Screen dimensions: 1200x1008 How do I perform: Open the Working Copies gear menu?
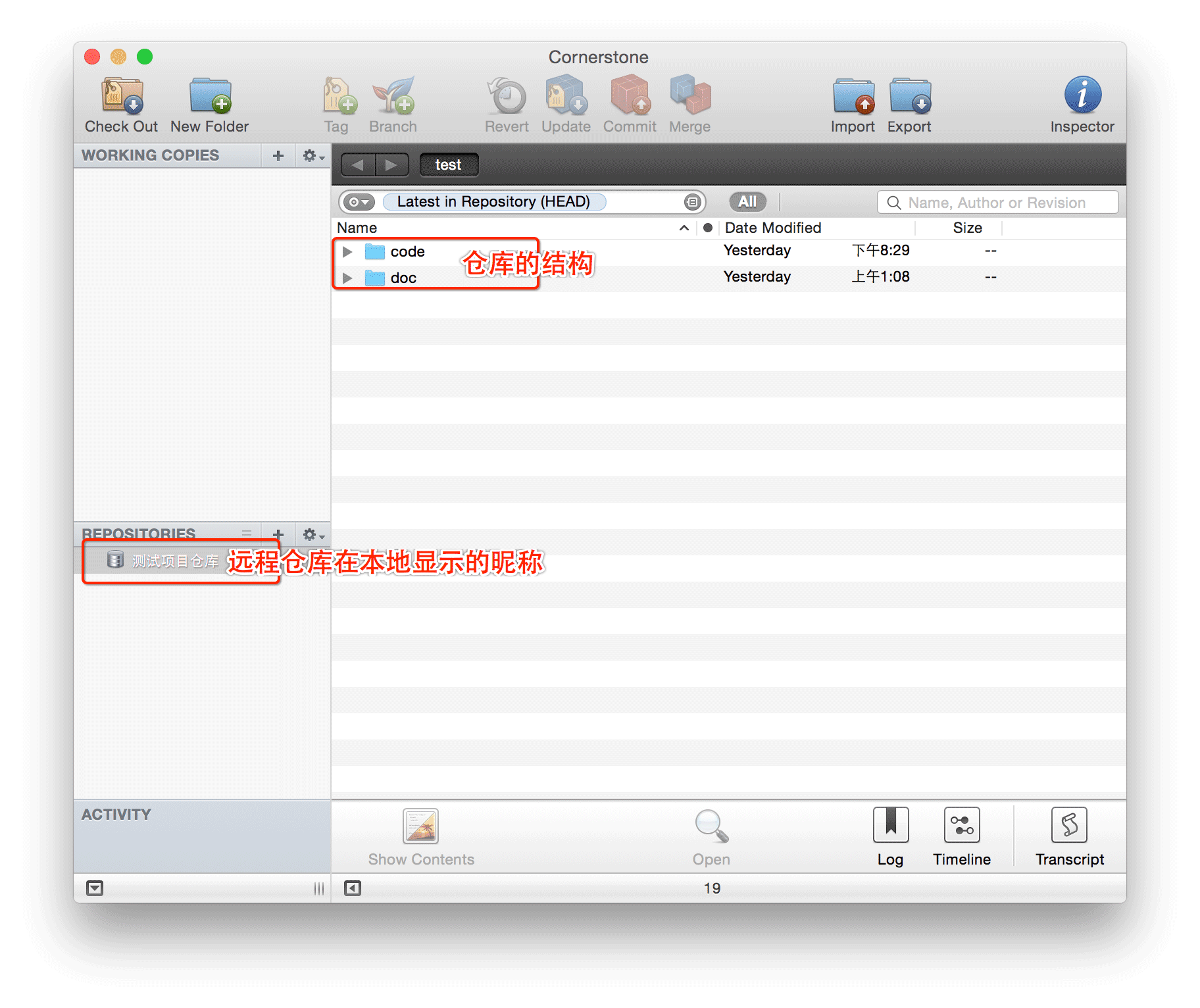(x=313, y=156)
